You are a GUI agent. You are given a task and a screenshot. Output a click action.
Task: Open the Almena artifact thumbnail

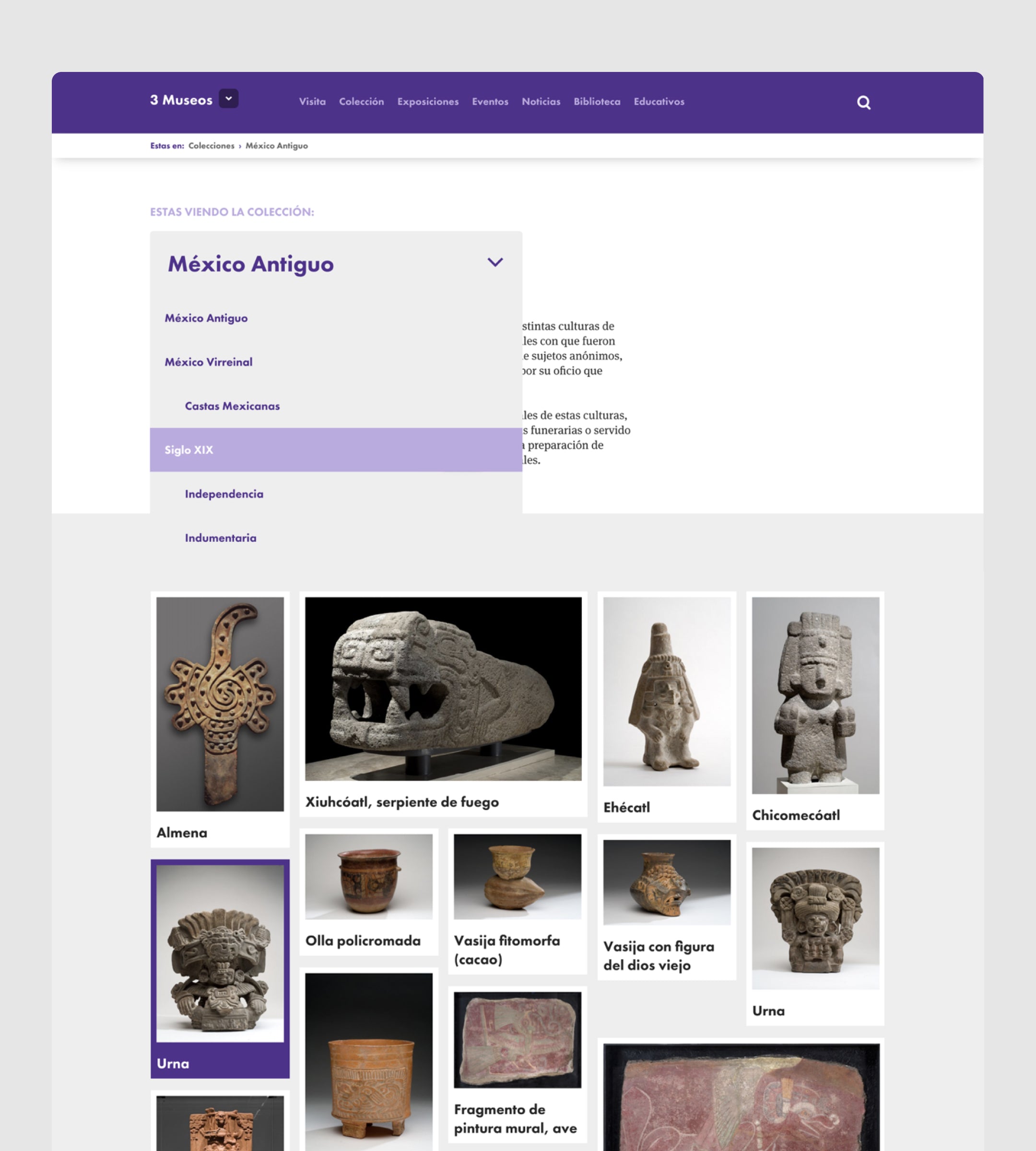[220, 704]
